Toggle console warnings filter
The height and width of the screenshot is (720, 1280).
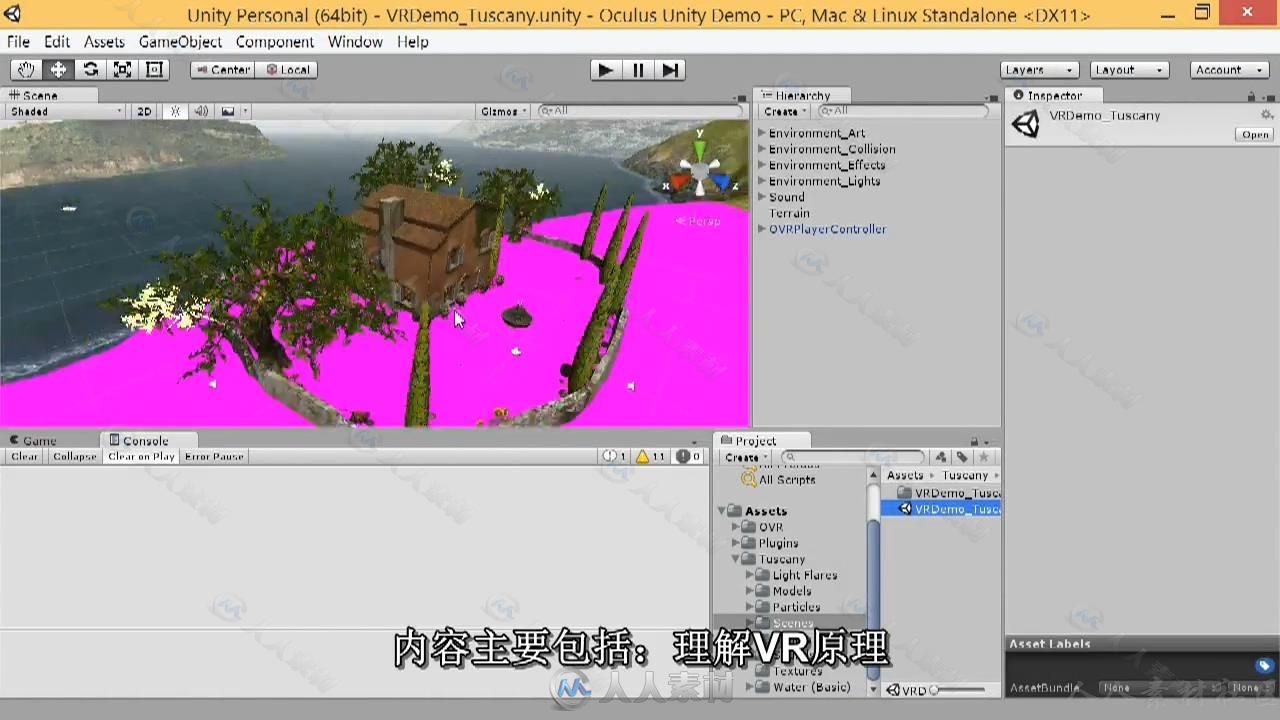pos(652,456)
